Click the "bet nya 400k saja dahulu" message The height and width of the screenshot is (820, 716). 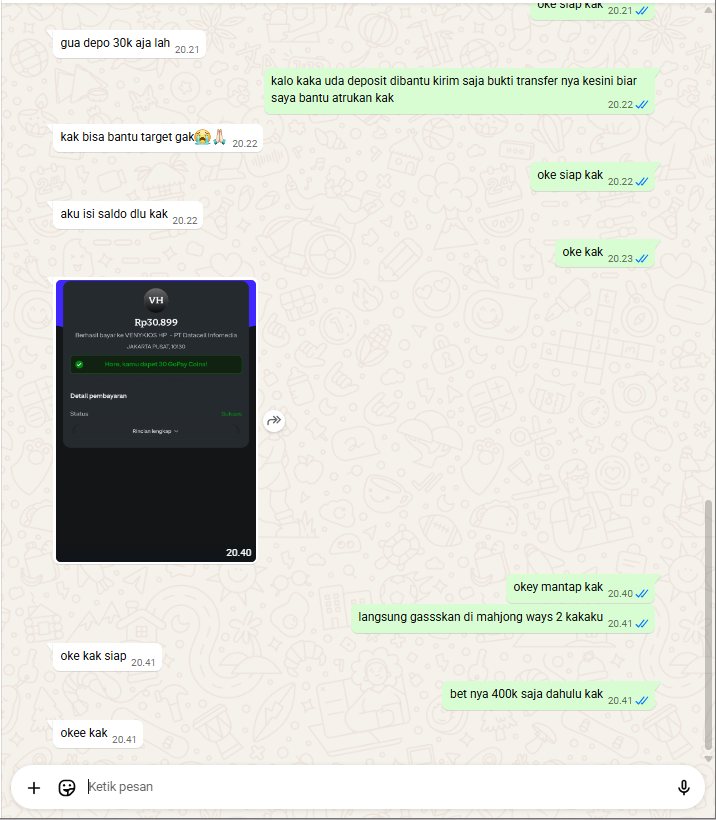click(x=549, y=696)
